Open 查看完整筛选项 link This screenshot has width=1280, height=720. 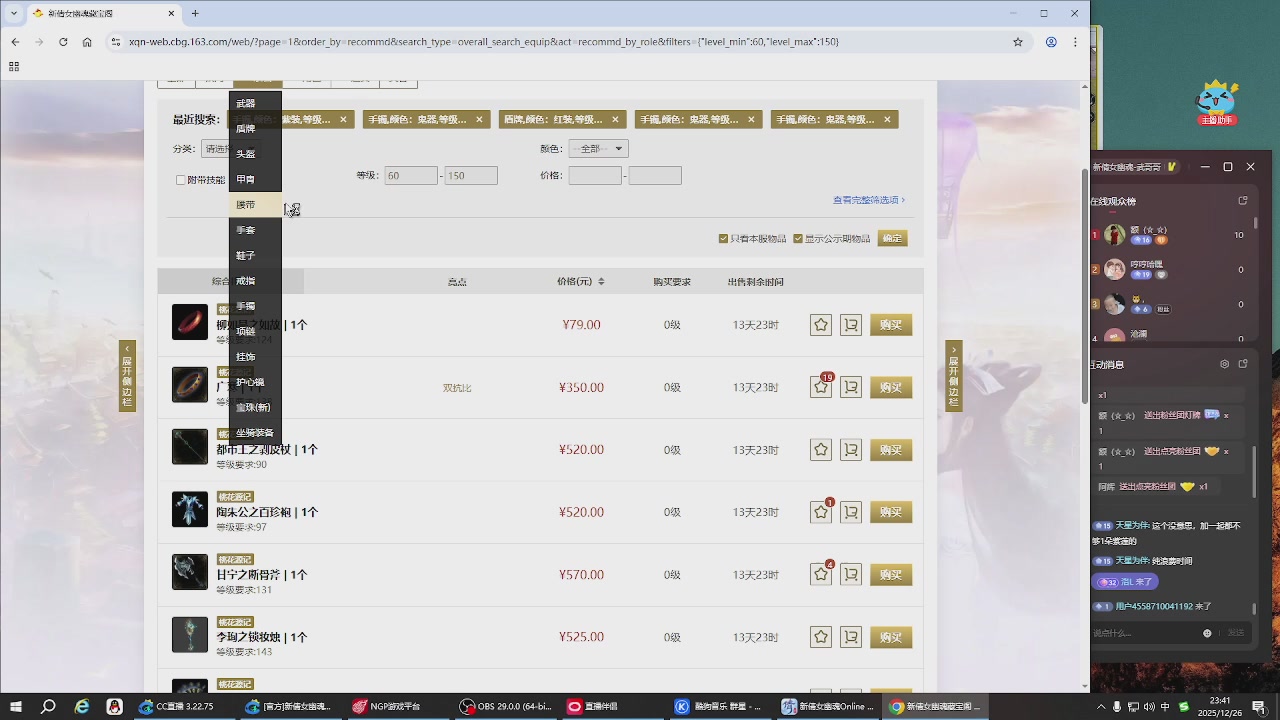(x=868, y=200)
